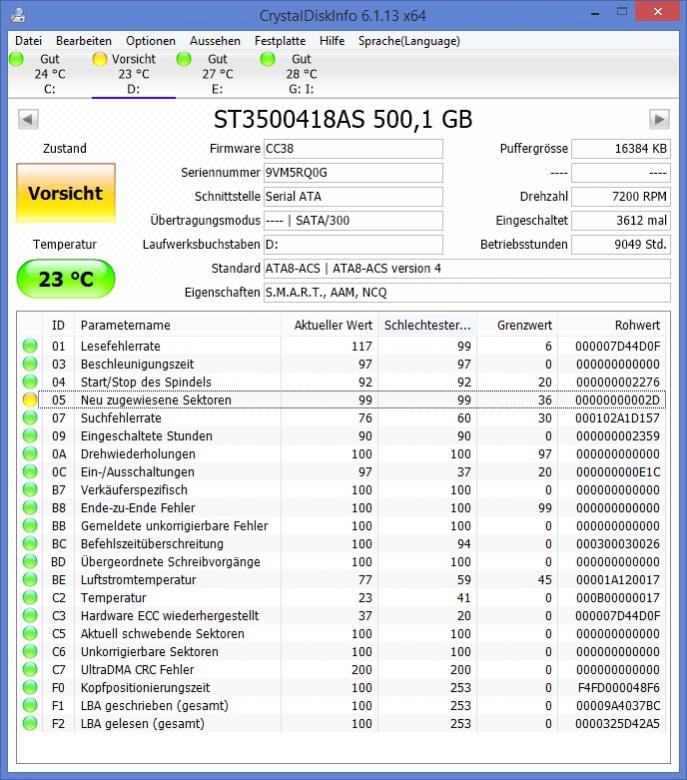The height and width of the screenshot is (780, 687).
Task: Click the green status icon for Drehwiederholungen
Action: (30, 454)
